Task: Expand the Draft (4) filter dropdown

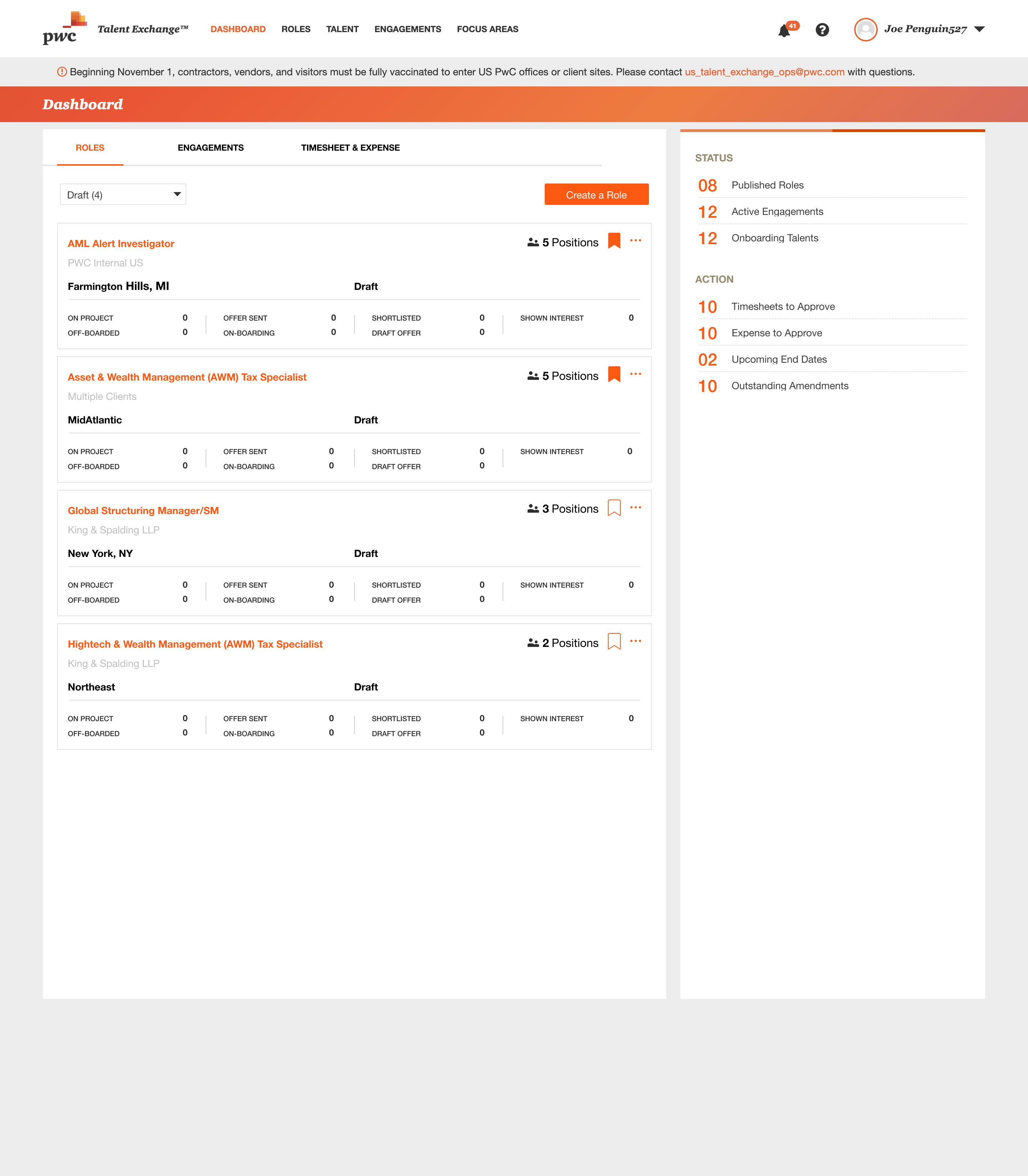Action: [123, 195]
